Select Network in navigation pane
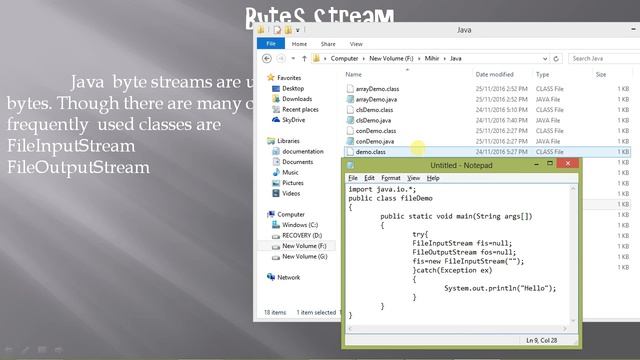 tap(288, 278)
